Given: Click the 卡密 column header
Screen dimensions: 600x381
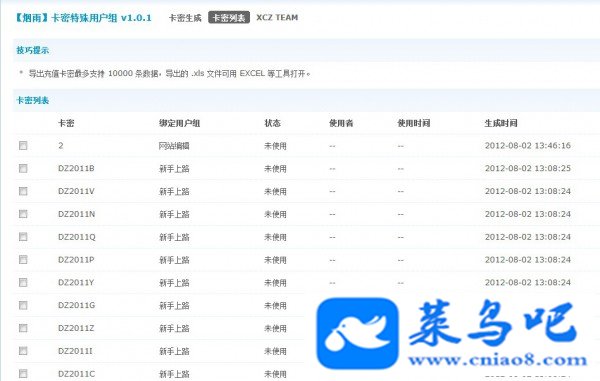Looking at the screenshot, I should 66,123.
